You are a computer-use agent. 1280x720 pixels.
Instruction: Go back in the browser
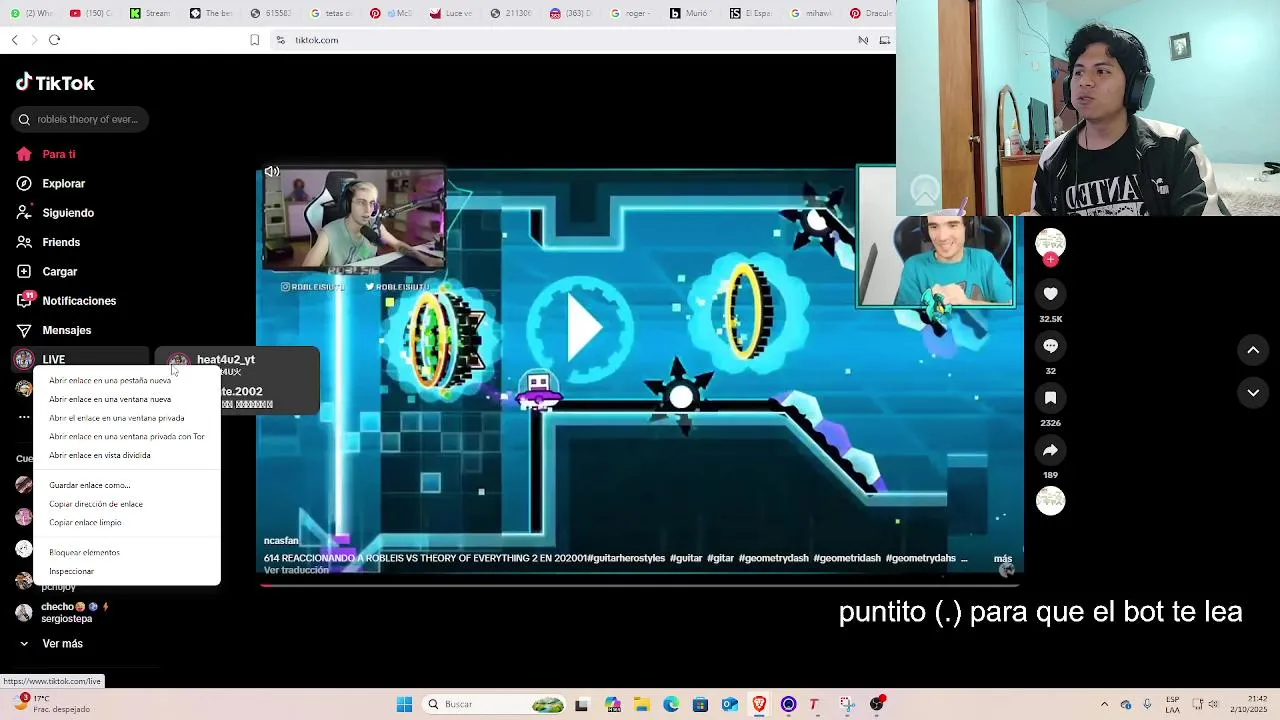(14, 40)
